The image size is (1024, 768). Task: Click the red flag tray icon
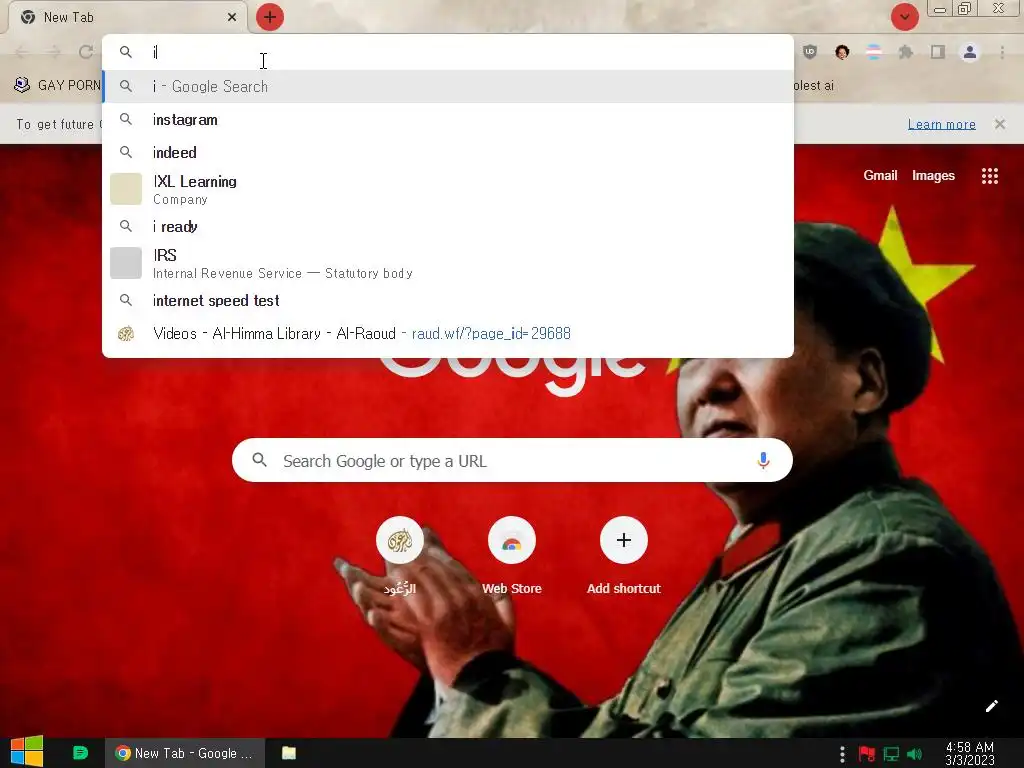[867, 754]
